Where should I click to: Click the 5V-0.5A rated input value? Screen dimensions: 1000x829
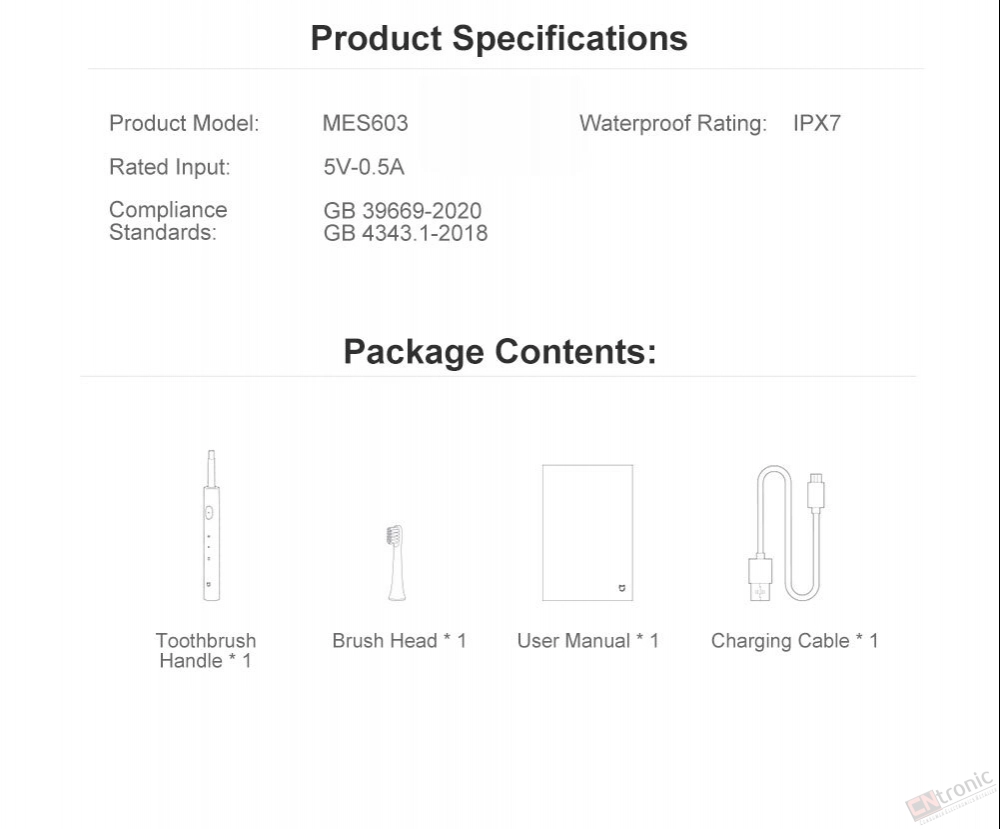(364, 166)
